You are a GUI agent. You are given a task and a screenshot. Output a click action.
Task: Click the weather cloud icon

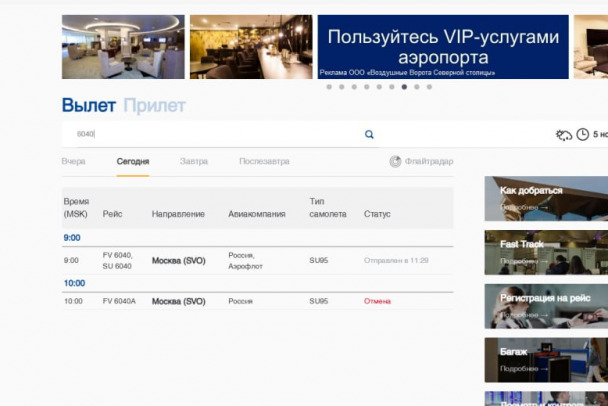564,135
